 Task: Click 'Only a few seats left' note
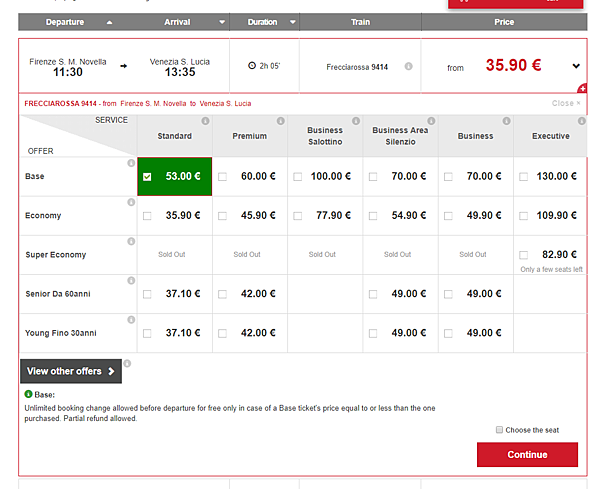point(551,269)
